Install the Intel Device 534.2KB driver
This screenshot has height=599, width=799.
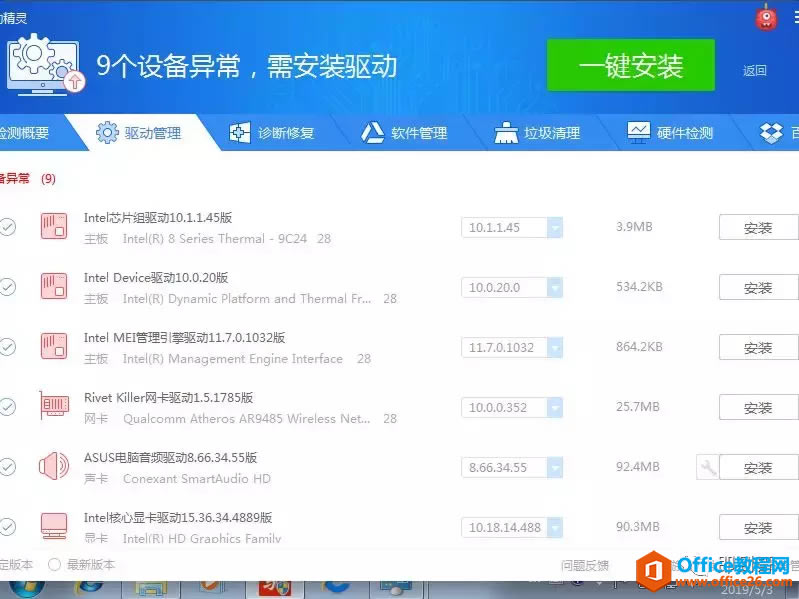pyautogui.click(x=759, y=288)
